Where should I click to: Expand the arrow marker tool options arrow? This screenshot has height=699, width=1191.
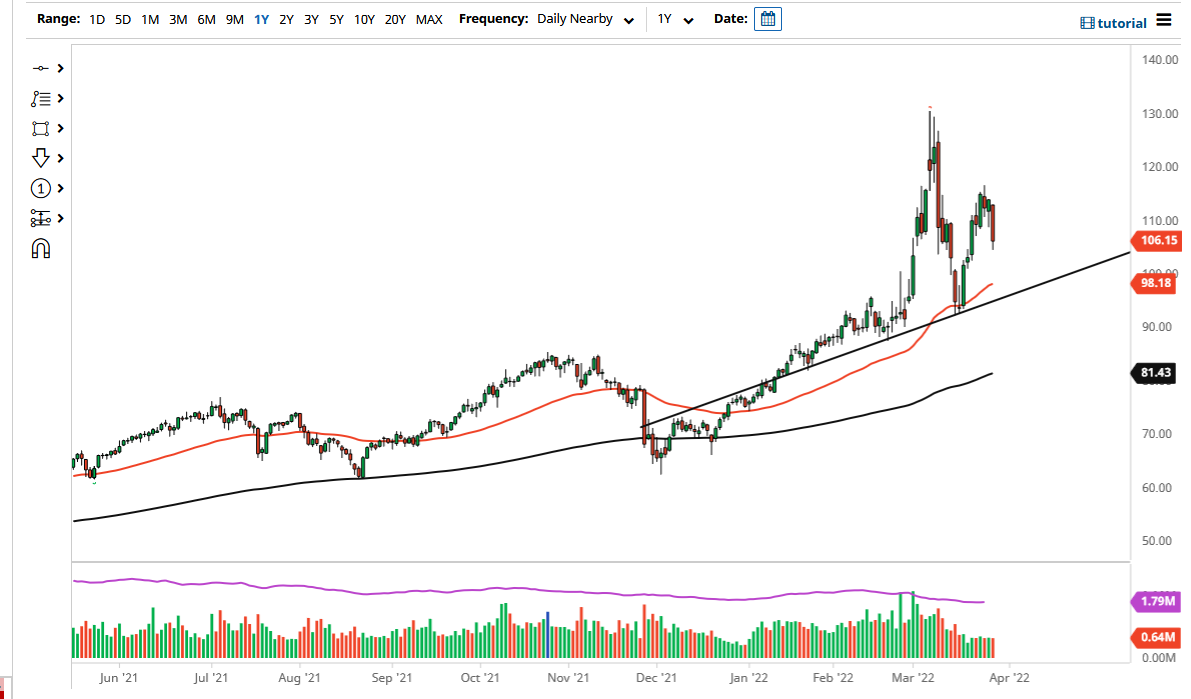click(x=60, y=158)
